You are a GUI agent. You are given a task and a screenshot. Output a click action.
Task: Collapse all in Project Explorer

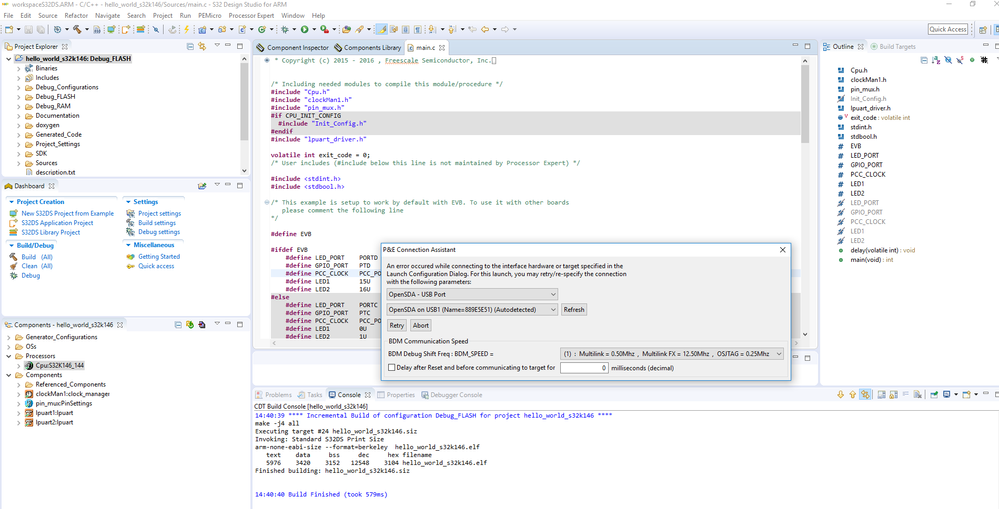[x=190, y=47]
